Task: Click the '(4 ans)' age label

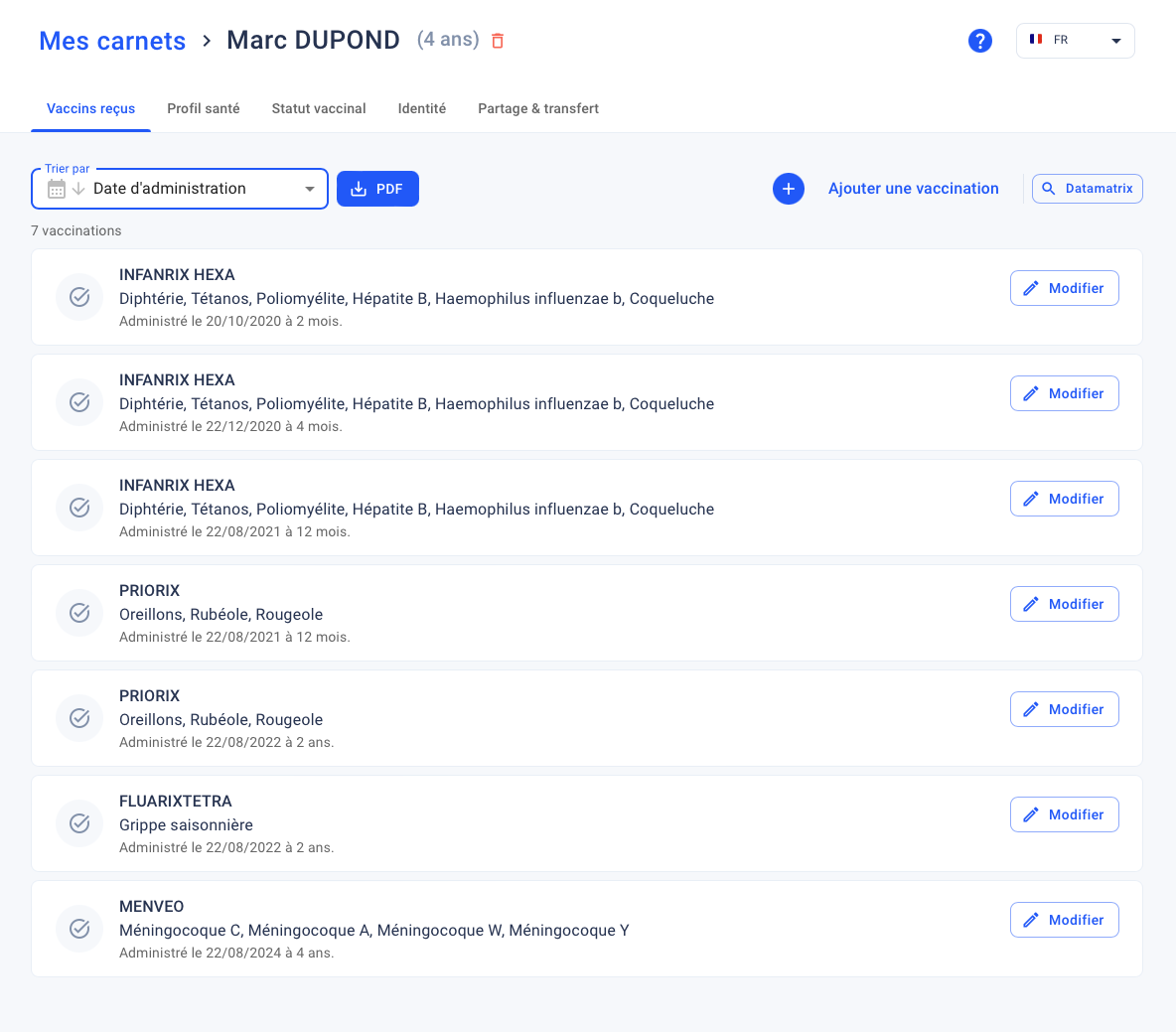Action: [x=448, y=40]
